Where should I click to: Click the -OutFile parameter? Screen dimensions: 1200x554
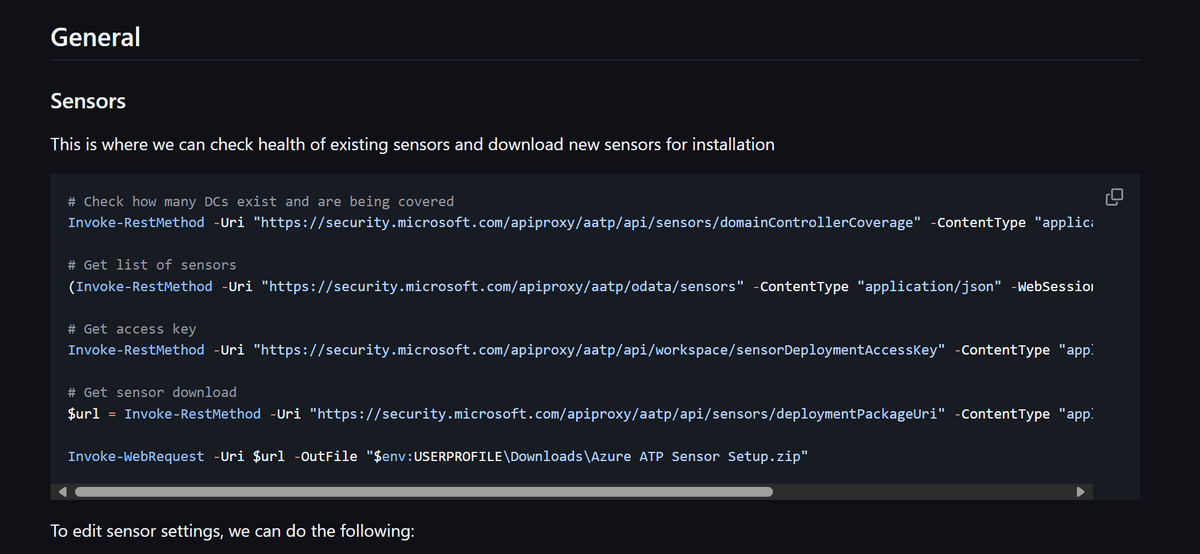coord(325,456)
